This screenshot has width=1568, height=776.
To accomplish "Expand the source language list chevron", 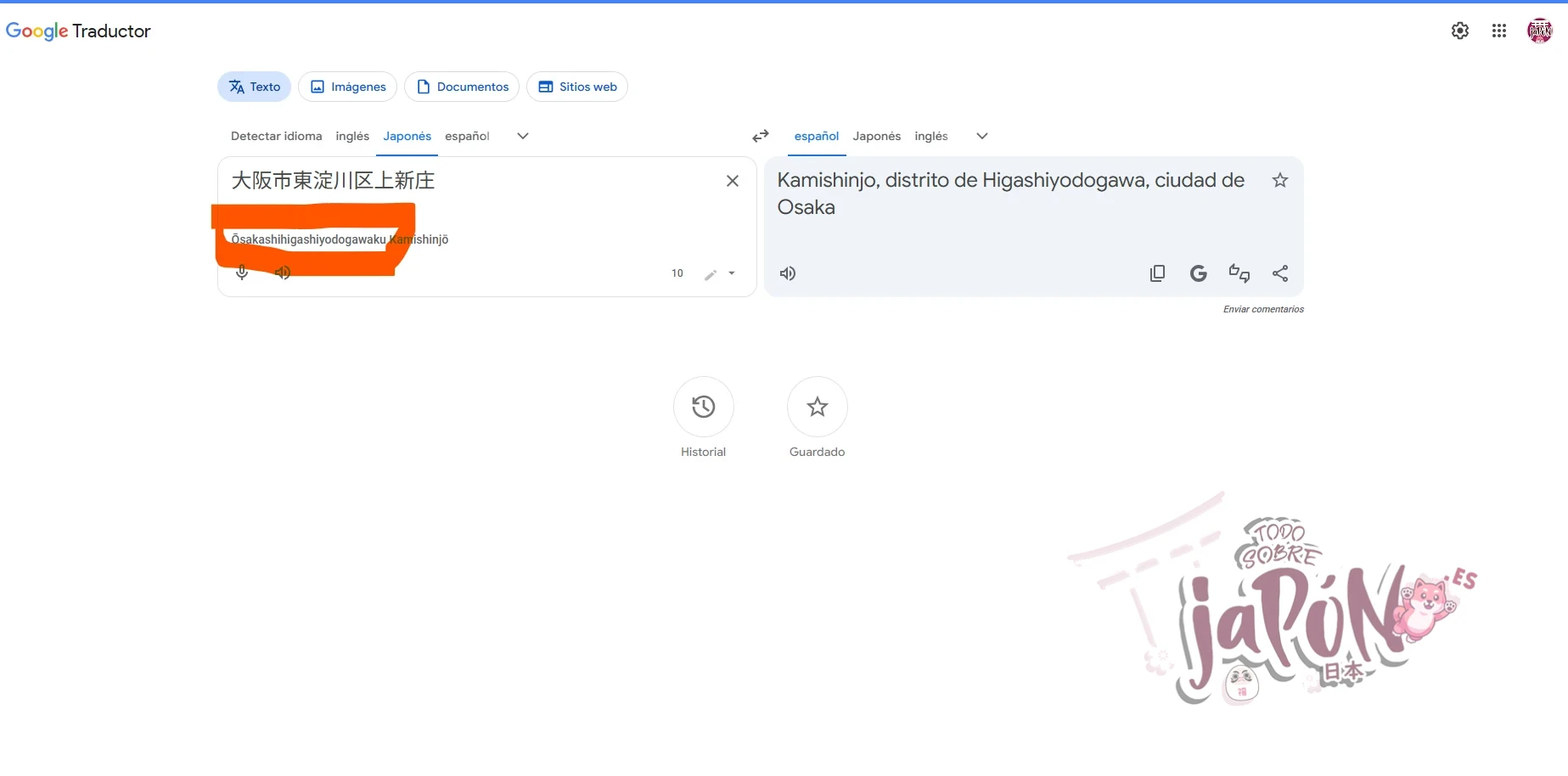I will pos(523,136).
